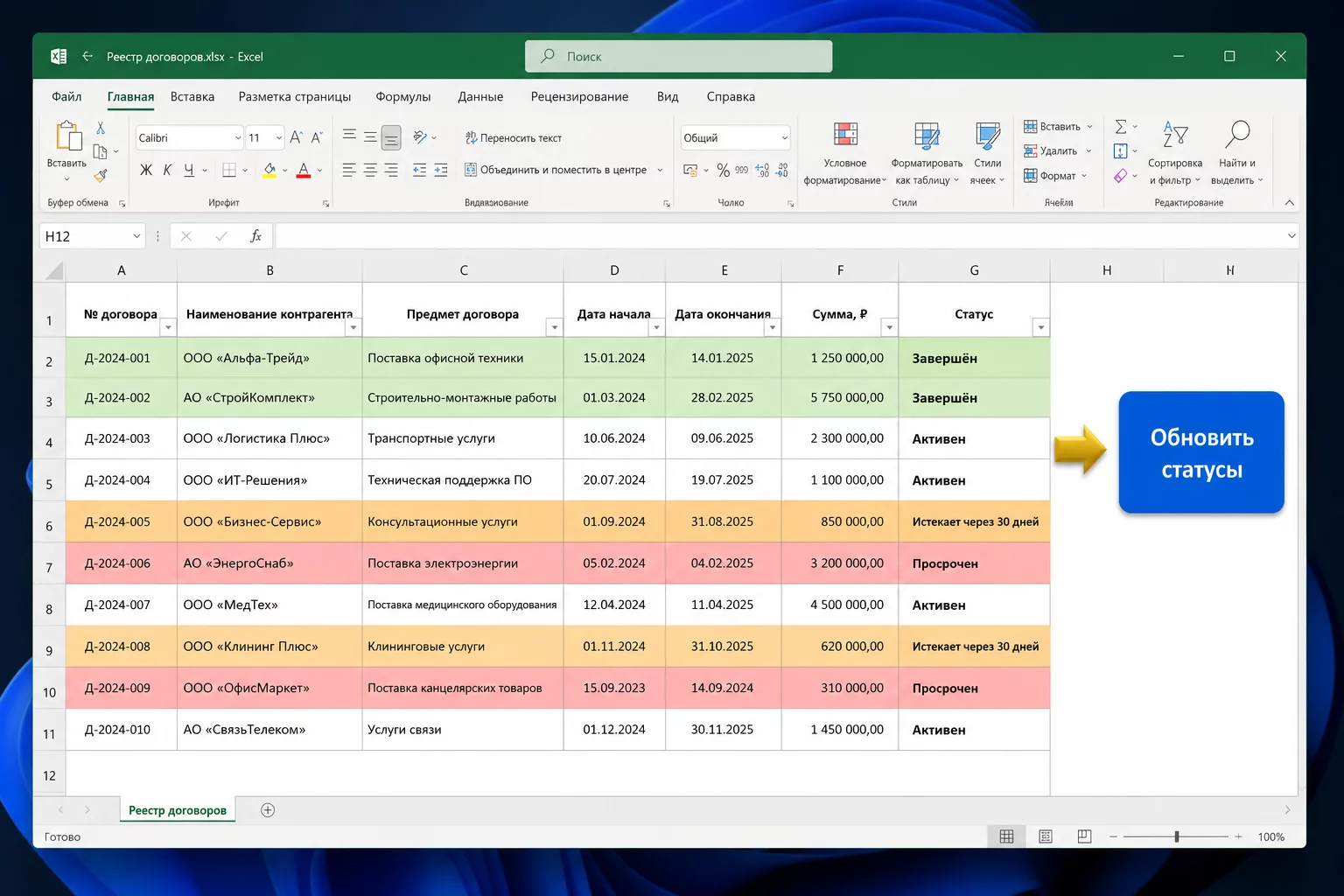
Task: Switch to the Разметка страницы tab
Action: coord(295,96)
